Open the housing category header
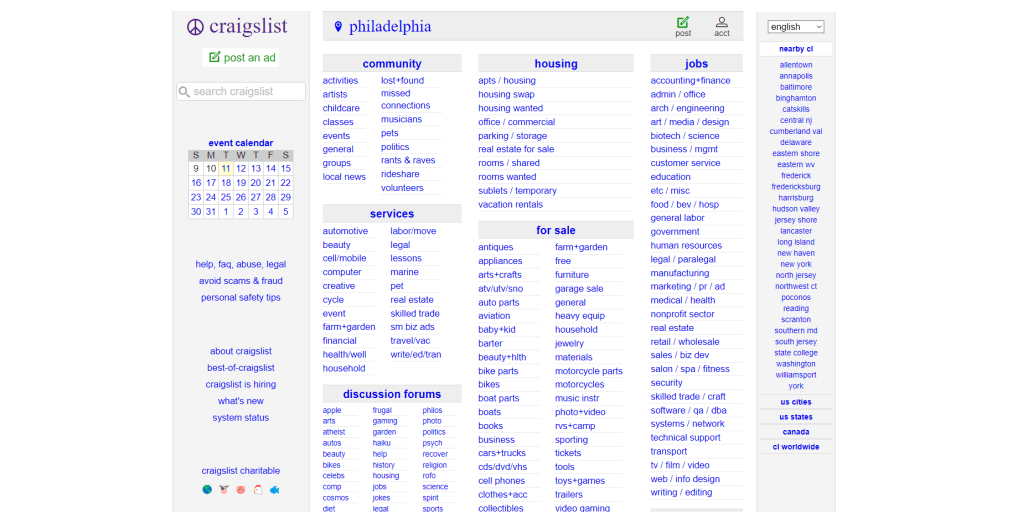Image resolution: width=1023 pixels, height=512 pixels. click(555, 64)
